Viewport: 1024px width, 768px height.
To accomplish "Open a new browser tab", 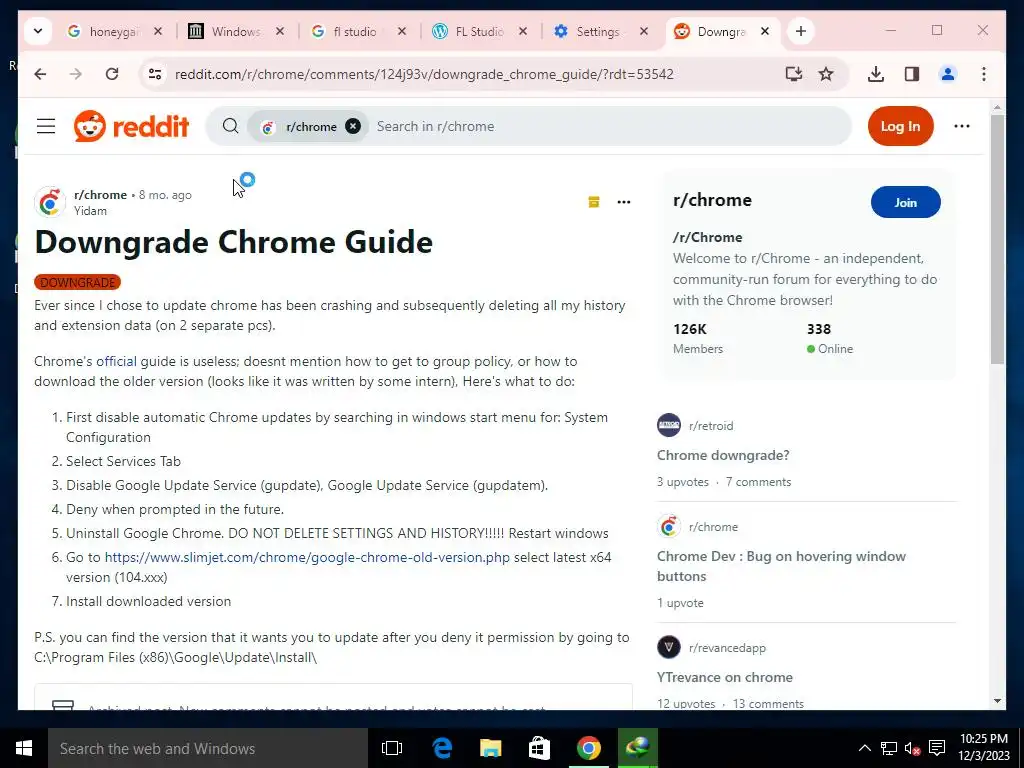I will click(x=801, y=31).
